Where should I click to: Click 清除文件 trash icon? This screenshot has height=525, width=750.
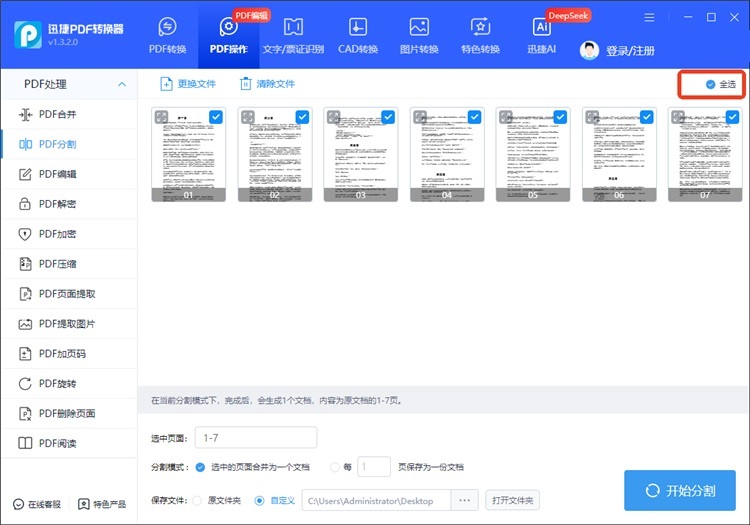(x=246, y=84)
